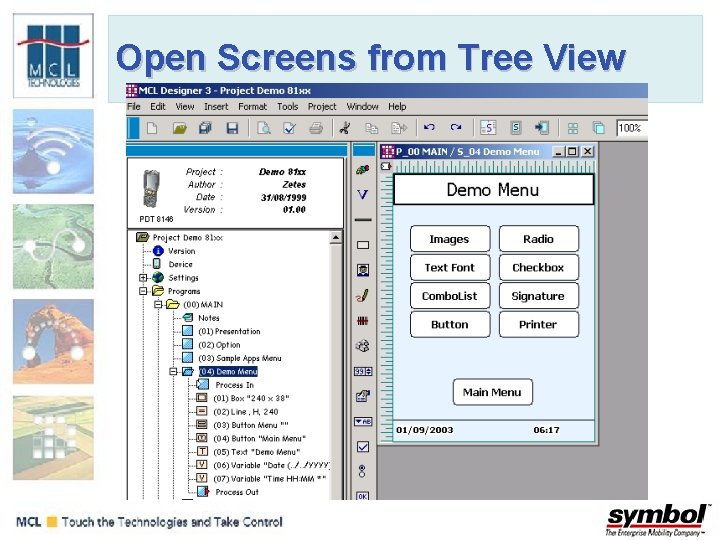Viewport: 720px width, 540px height.
Task: Click the checkmark document toolbar icon
Action: 289,128
